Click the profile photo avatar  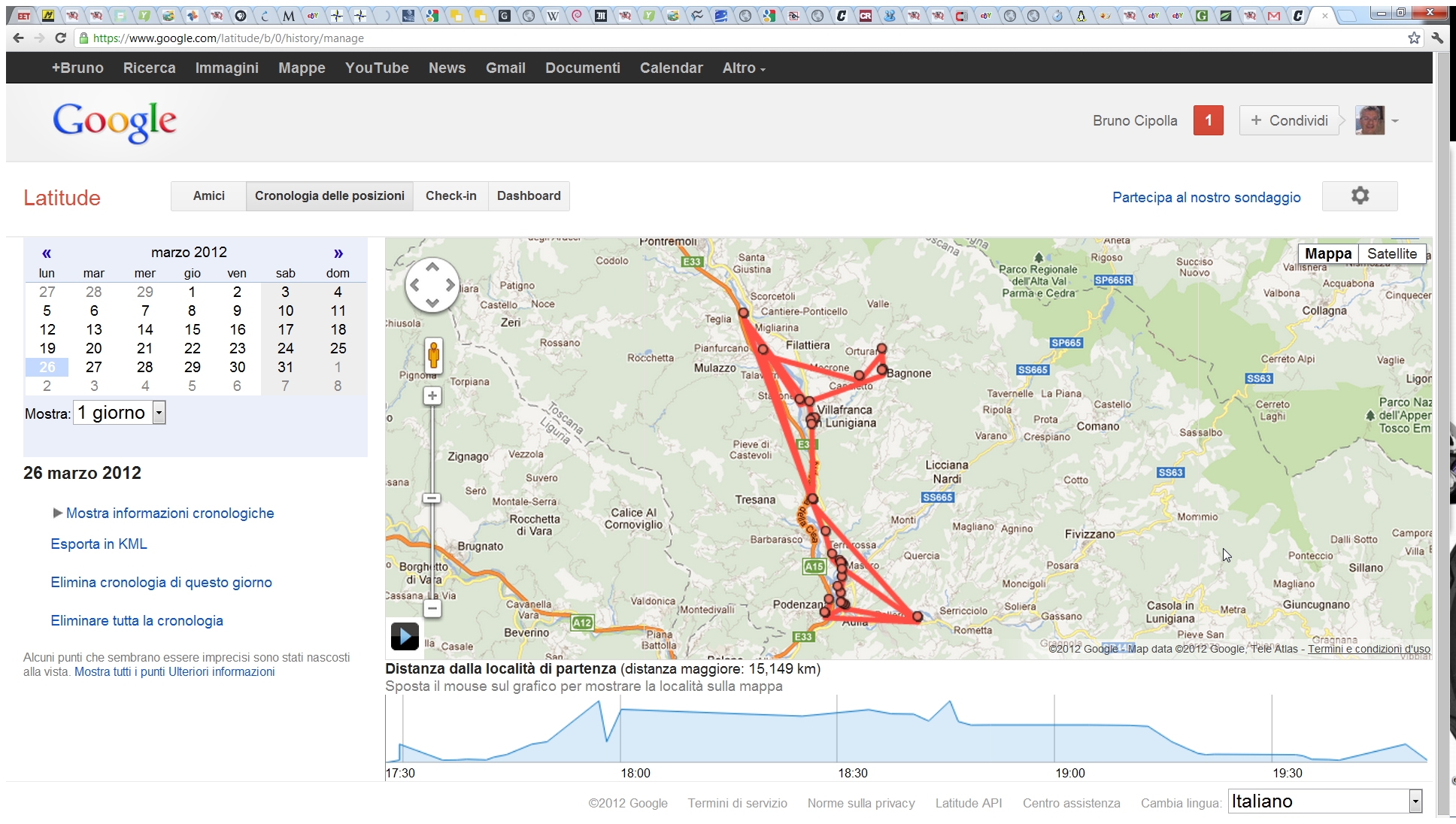pyautogui.click(x=1370, y=120)
